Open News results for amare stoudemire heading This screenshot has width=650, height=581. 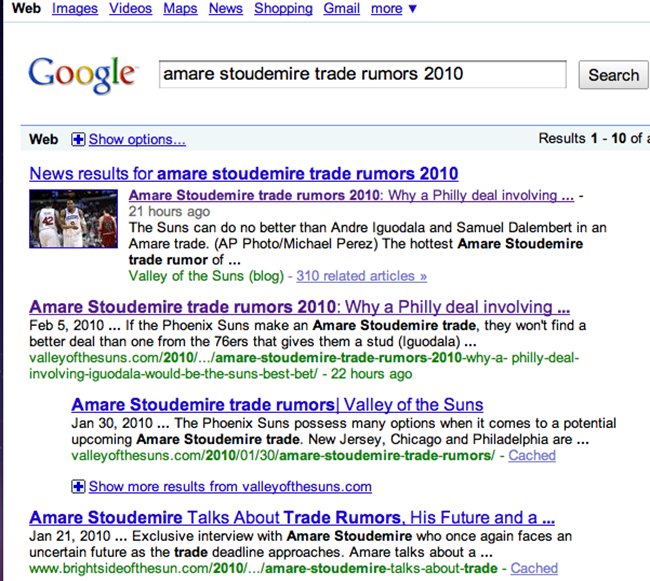click(244, 173)
